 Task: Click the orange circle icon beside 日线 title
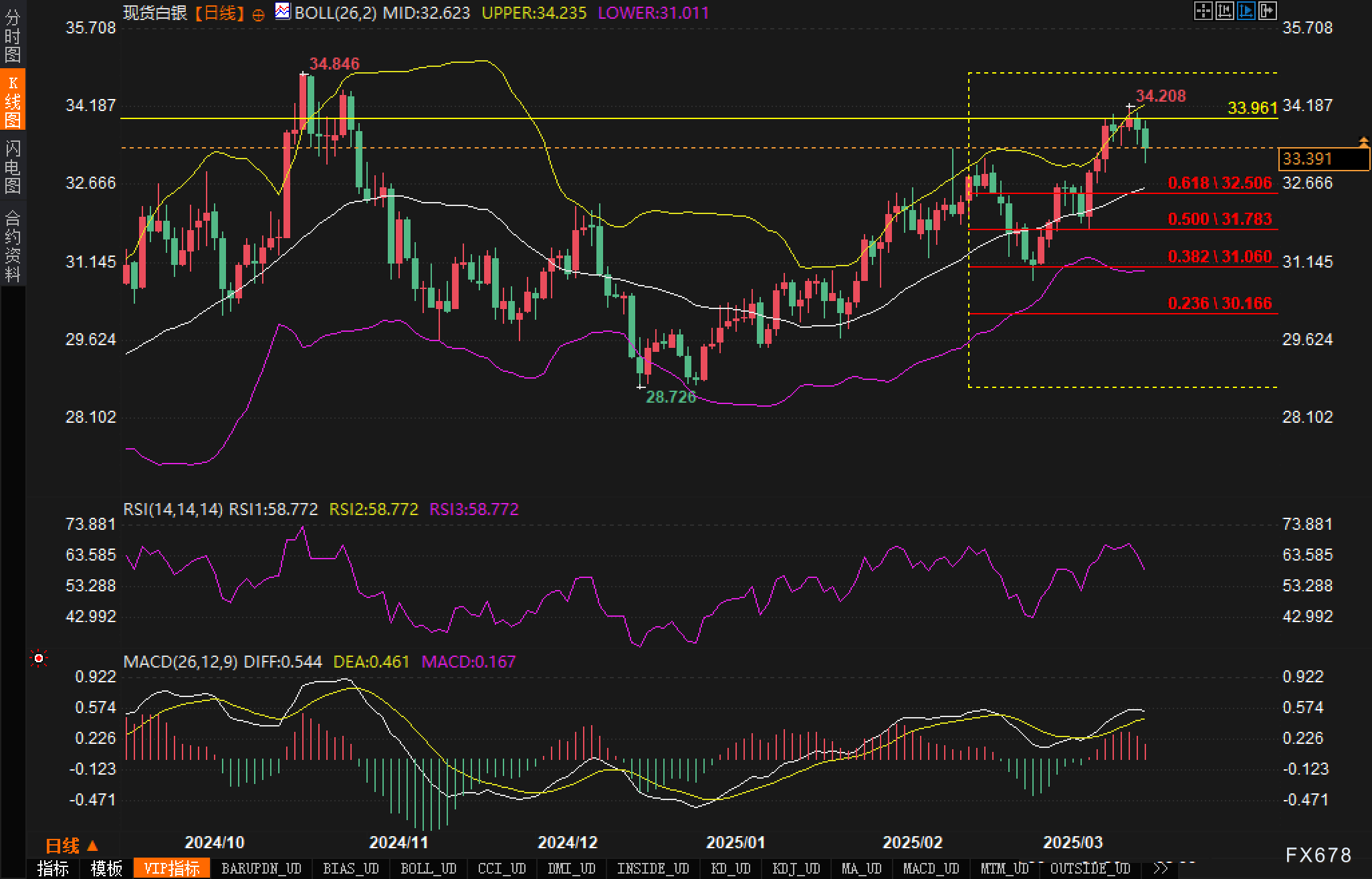pyautogui.click(x=259, y=15)
